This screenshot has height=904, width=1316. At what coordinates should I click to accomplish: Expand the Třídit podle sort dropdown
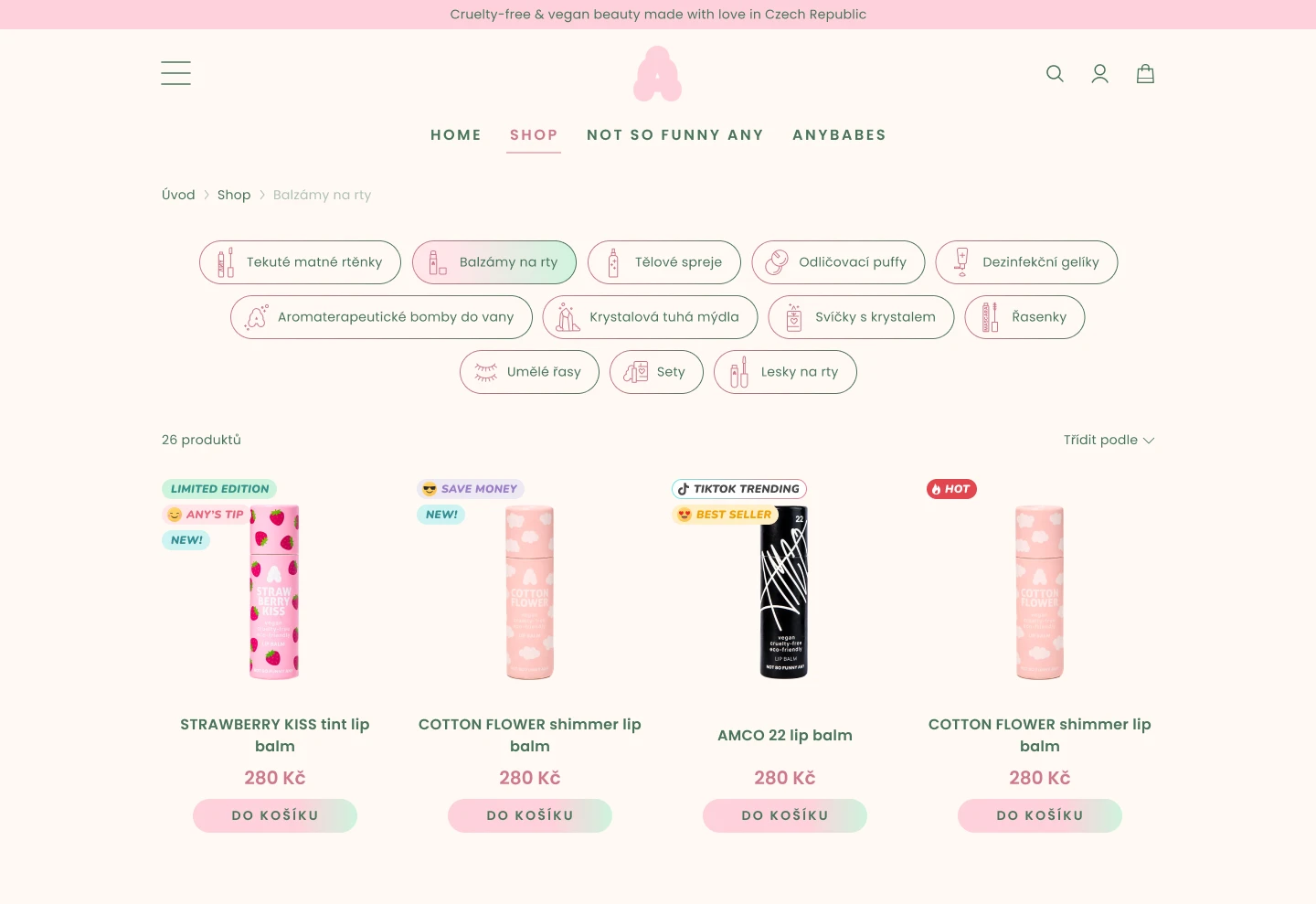[1109, 440]
